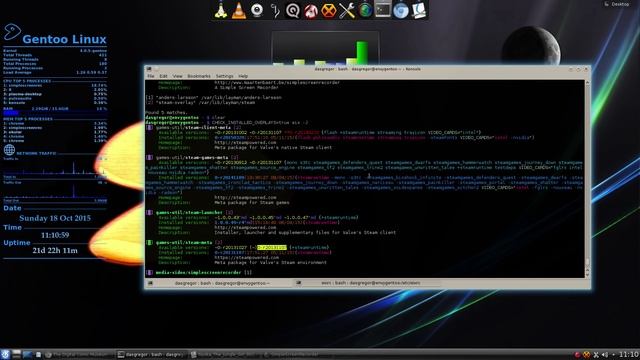Image resolution: width=640 pixels, height=360 pixels.
Task: Open the last dock icon with the document
Action: pyautogui.click(x=419, y=10)
